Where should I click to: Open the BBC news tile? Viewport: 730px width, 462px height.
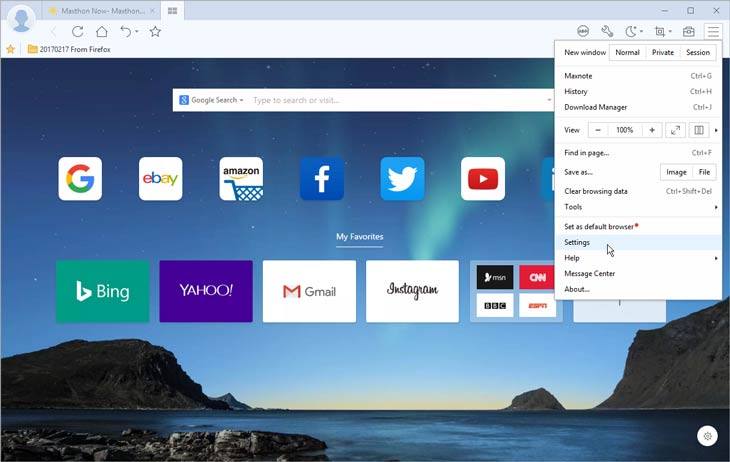495,306
